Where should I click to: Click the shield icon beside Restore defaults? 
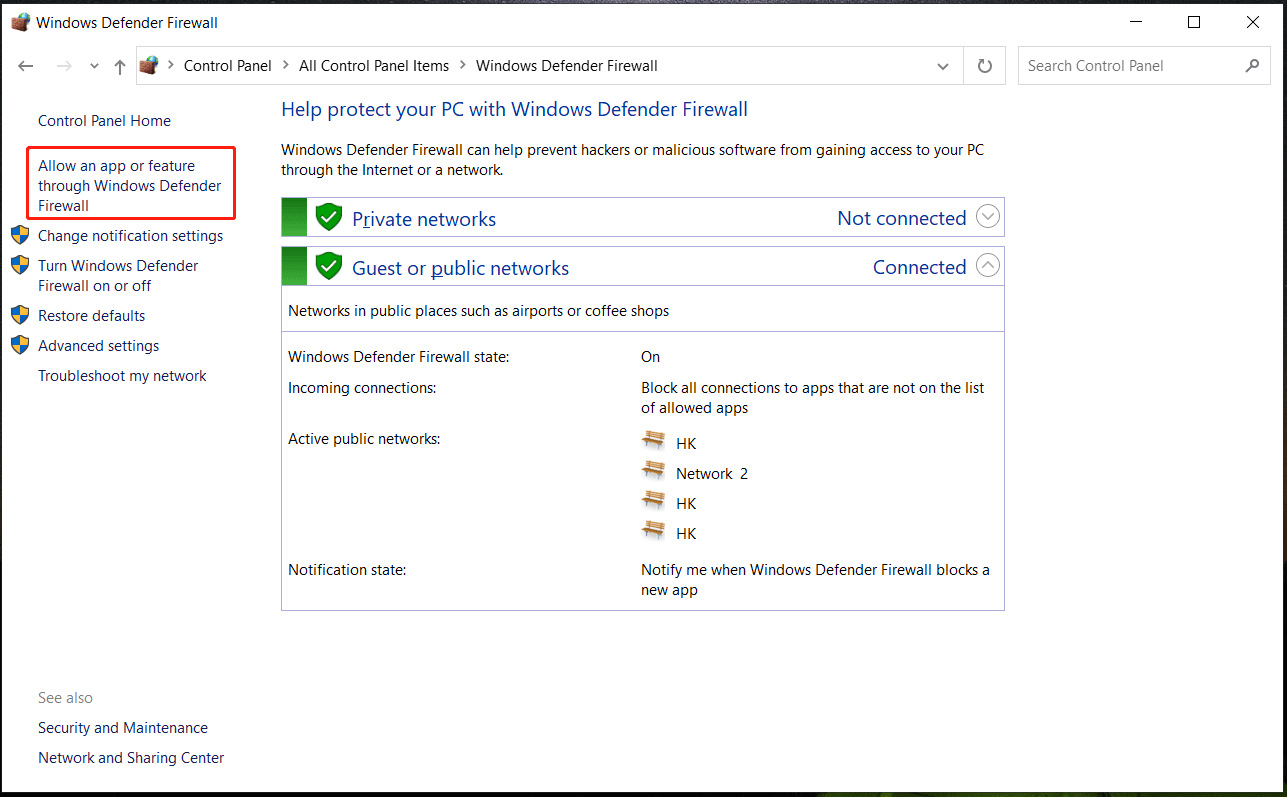[20, 316]
